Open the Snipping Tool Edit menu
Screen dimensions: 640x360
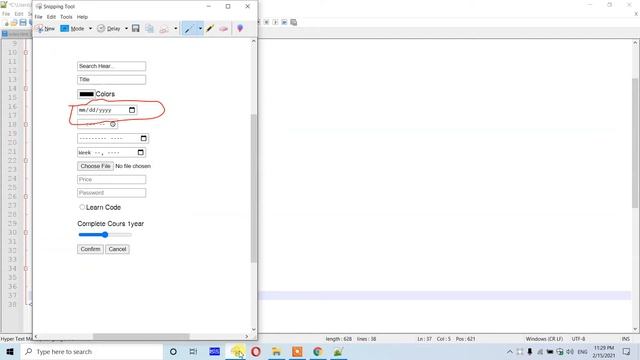click(51, 17)
